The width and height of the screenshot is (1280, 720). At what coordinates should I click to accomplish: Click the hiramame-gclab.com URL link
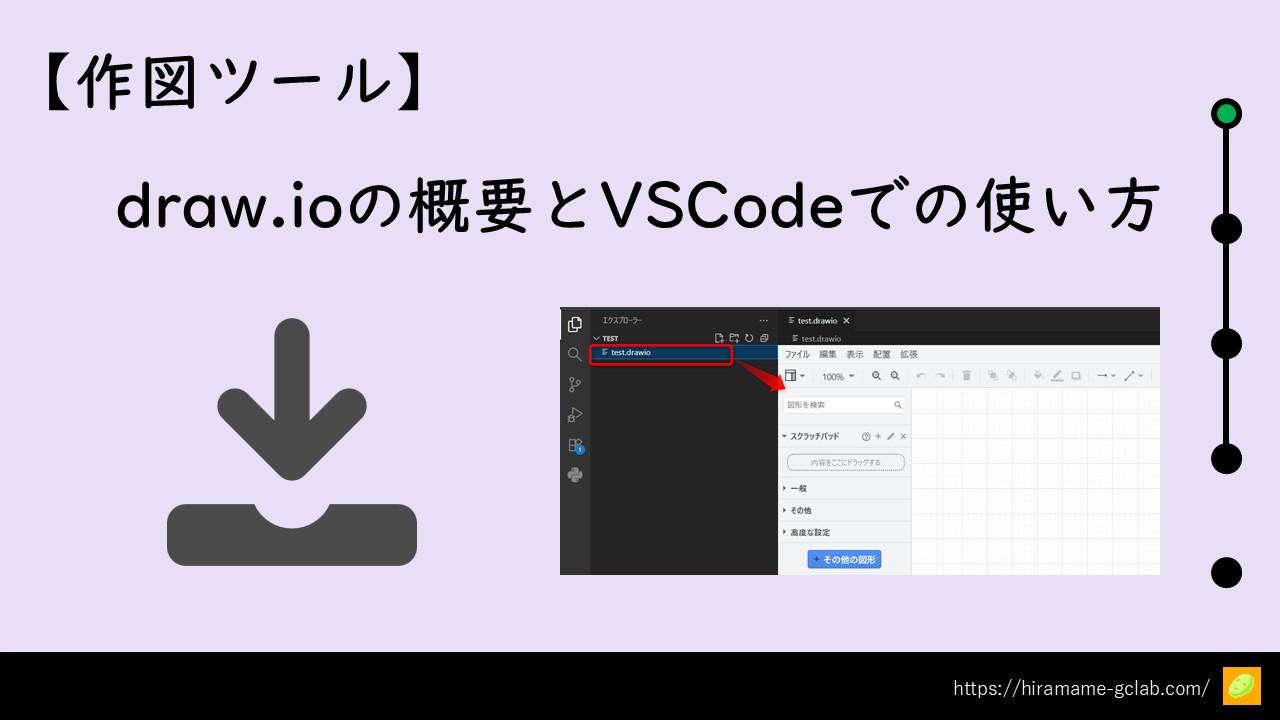[x=1081, y=688]
